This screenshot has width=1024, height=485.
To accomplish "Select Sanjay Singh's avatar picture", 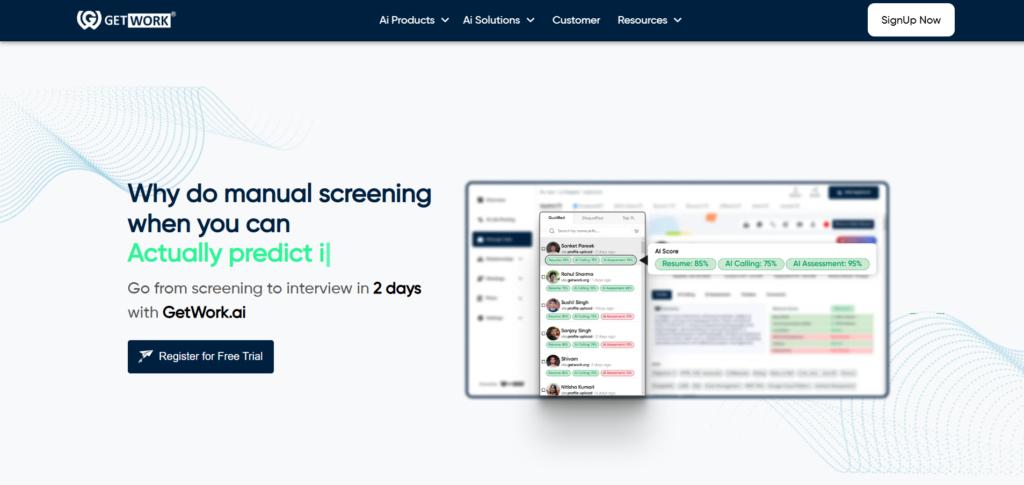I will click(553, 332).
